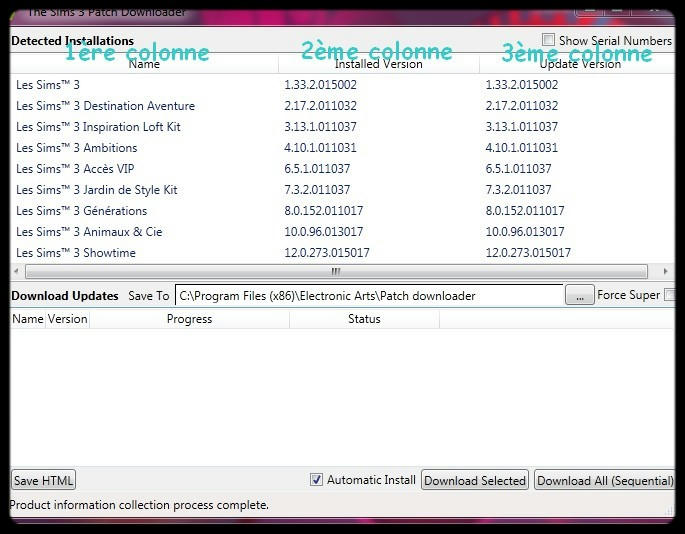Click update version 7.3.2.011037
Viewport: 685px width, 534px height.
pos(519,190)
